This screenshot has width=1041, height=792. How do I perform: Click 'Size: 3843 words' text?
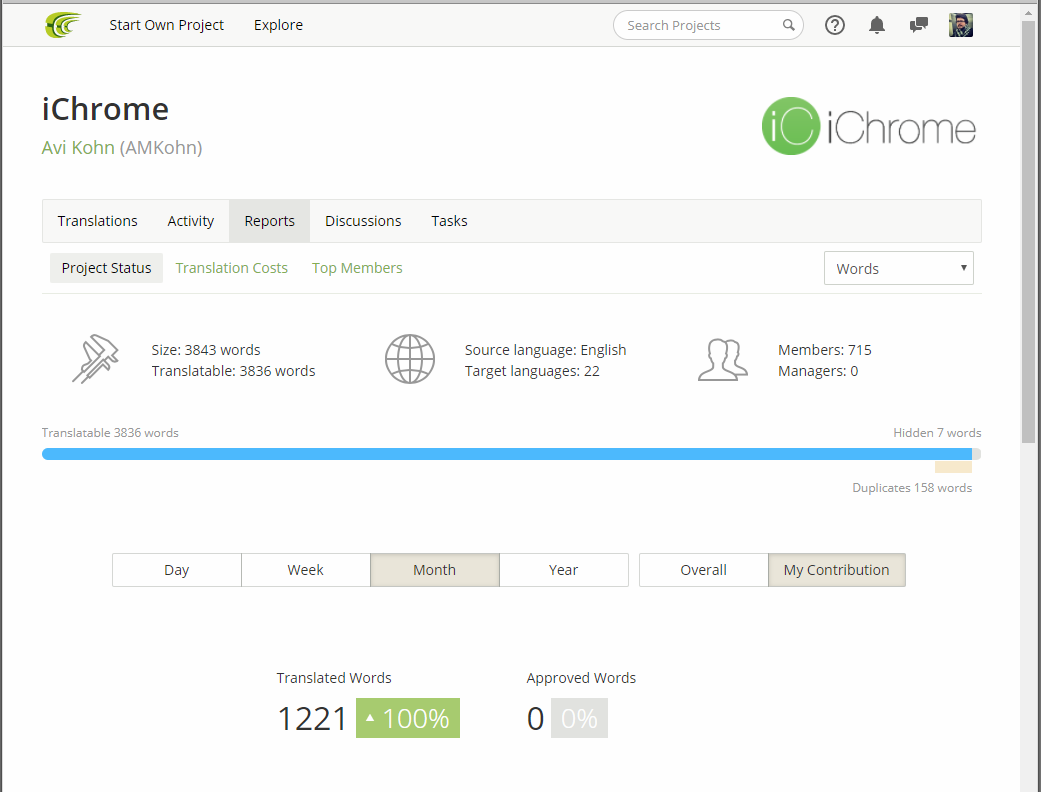tap(206, 350)
